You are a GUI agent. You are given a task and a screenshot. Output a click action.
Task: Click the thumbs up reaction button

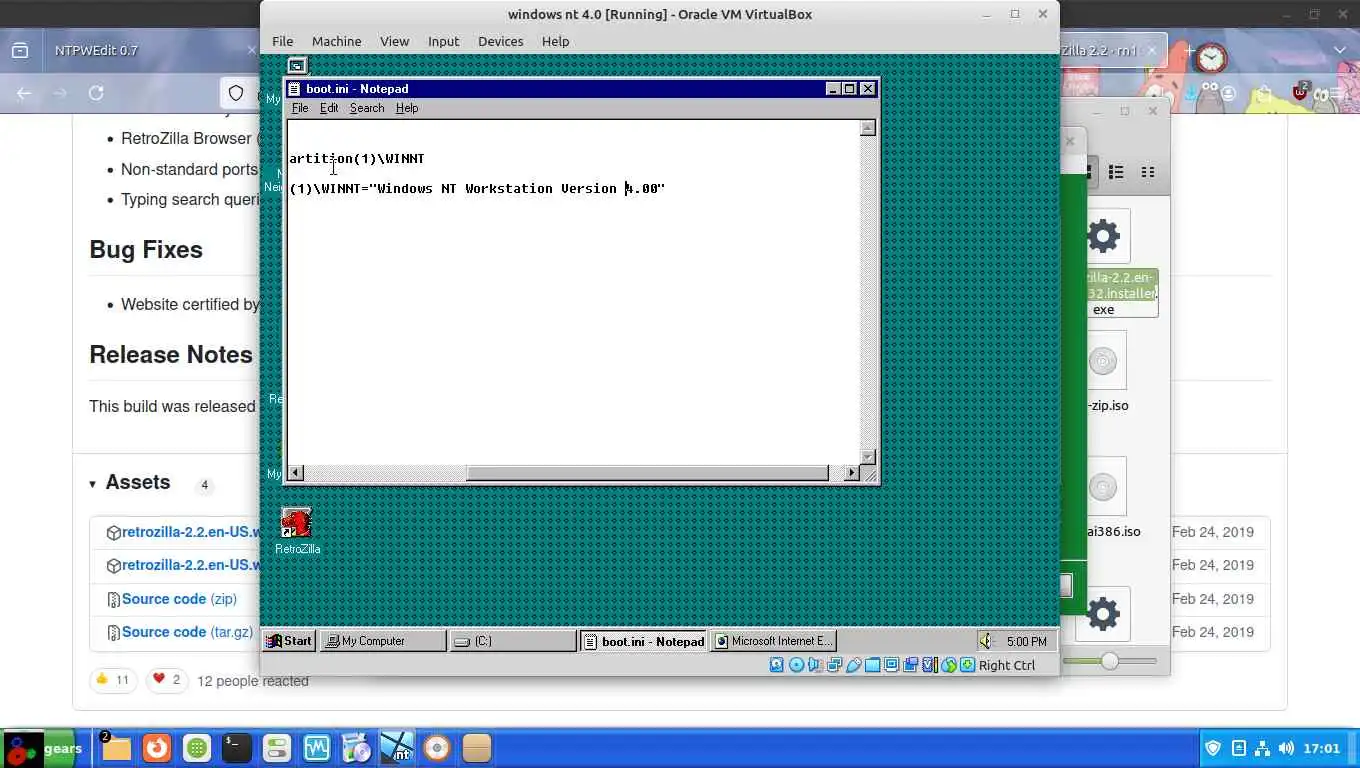coord(113,680)
